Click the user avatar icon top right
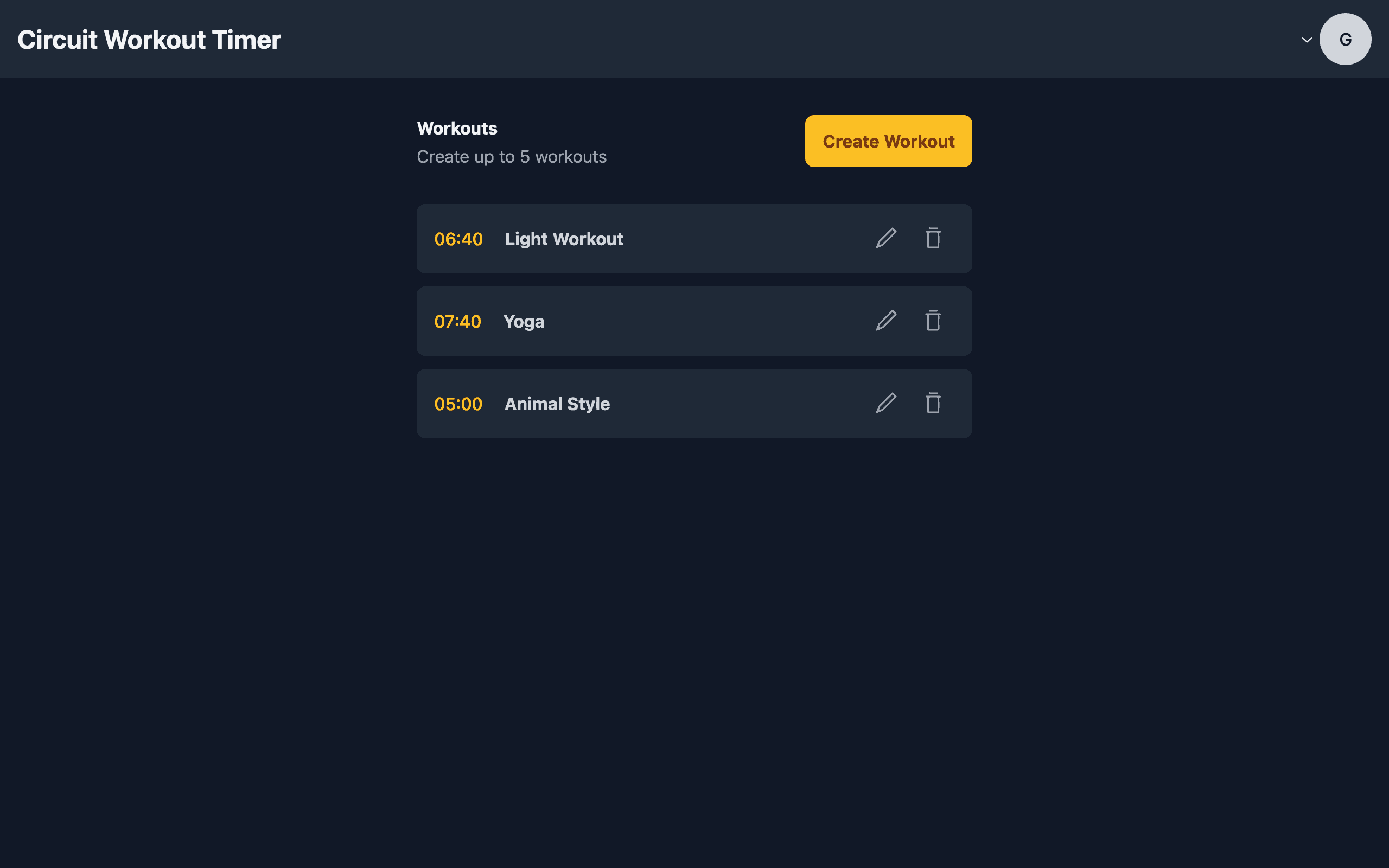Screen dimensions: 1389x868 [1346, 39]
